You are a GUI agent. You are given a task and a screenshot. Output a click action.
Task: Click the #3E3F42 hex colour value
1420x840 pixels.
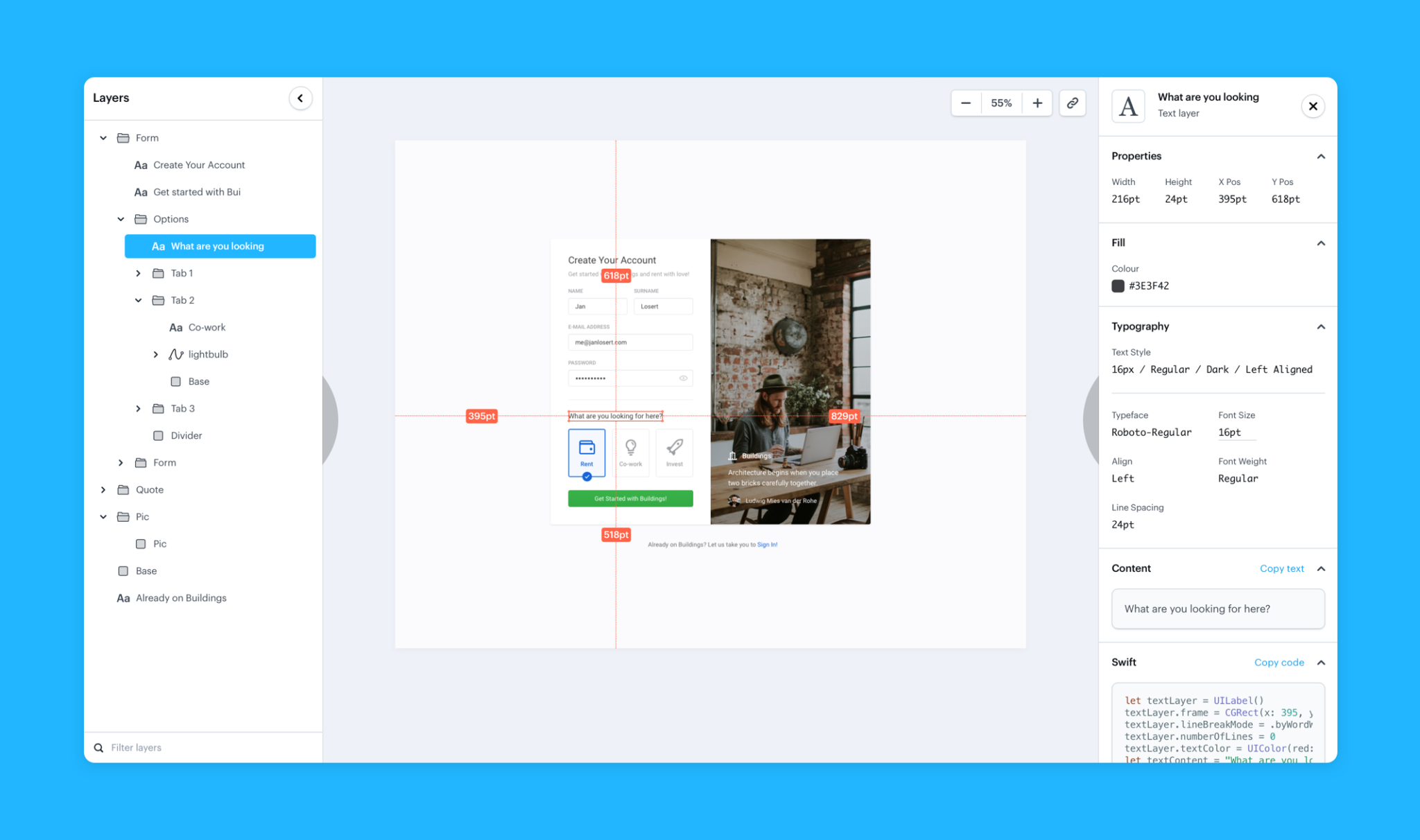1149,286
